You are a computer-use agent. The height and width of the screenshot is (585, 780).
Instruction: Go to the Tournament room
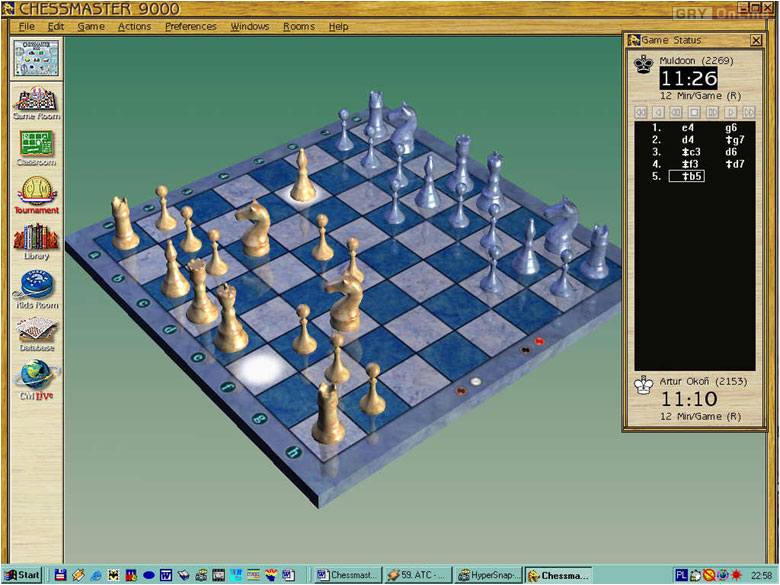click(x=36, y=195)
